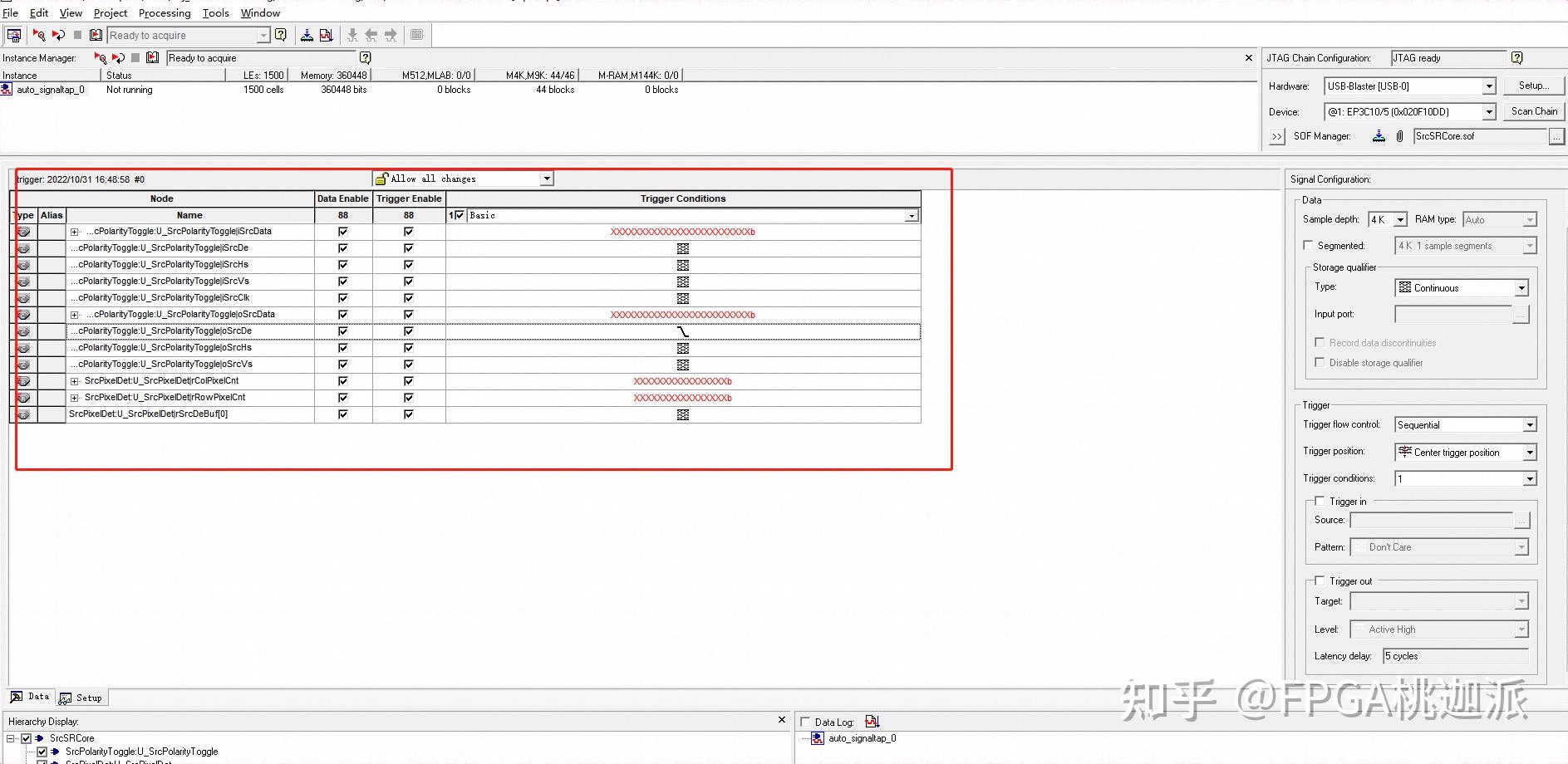This screenshot has width=1568, height=764.
Task: Click Data Log waveform icon
Action: (872, 722)
